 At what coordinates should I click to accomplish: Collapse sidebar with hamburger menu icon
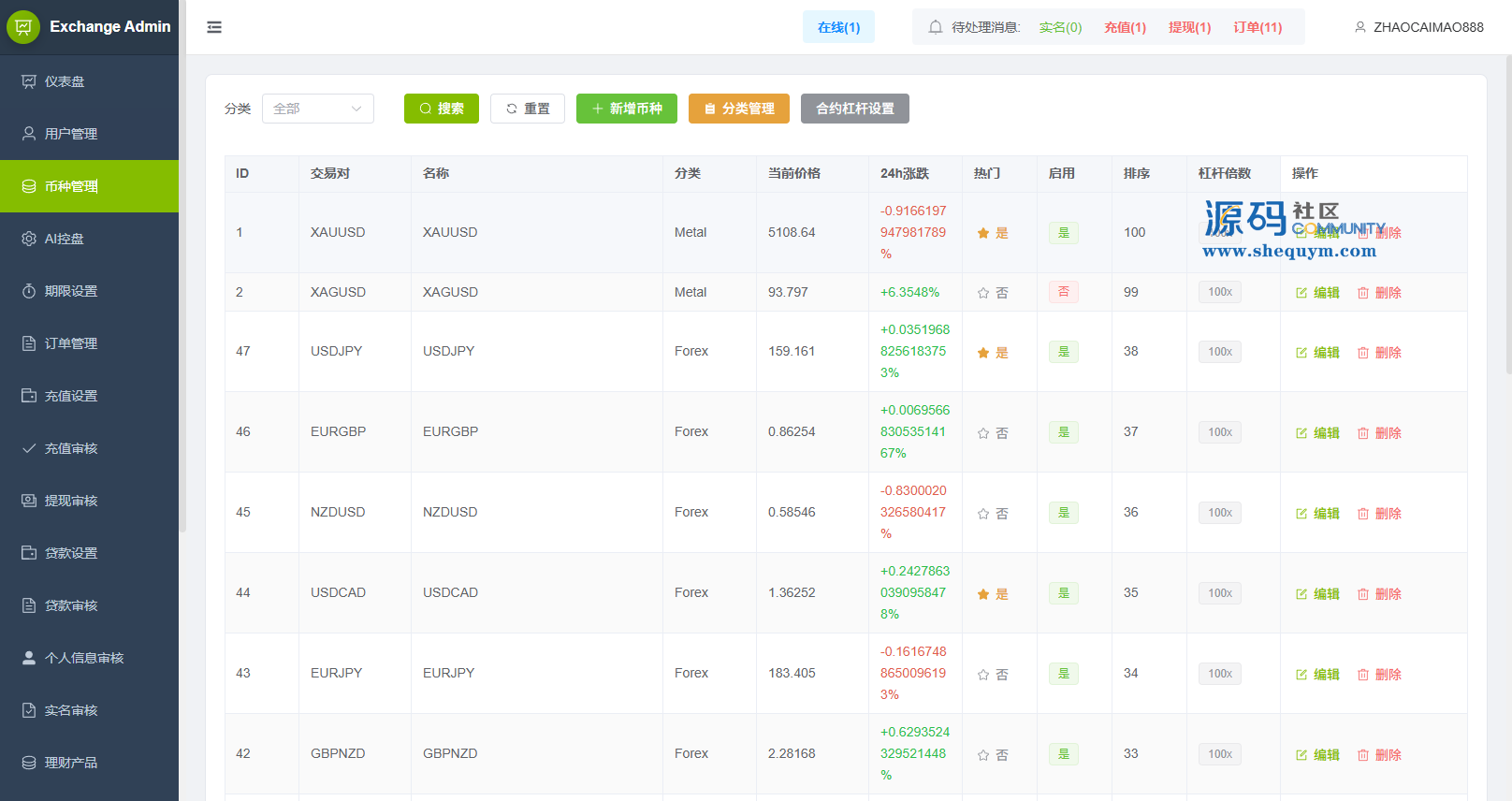coord(214,27)
